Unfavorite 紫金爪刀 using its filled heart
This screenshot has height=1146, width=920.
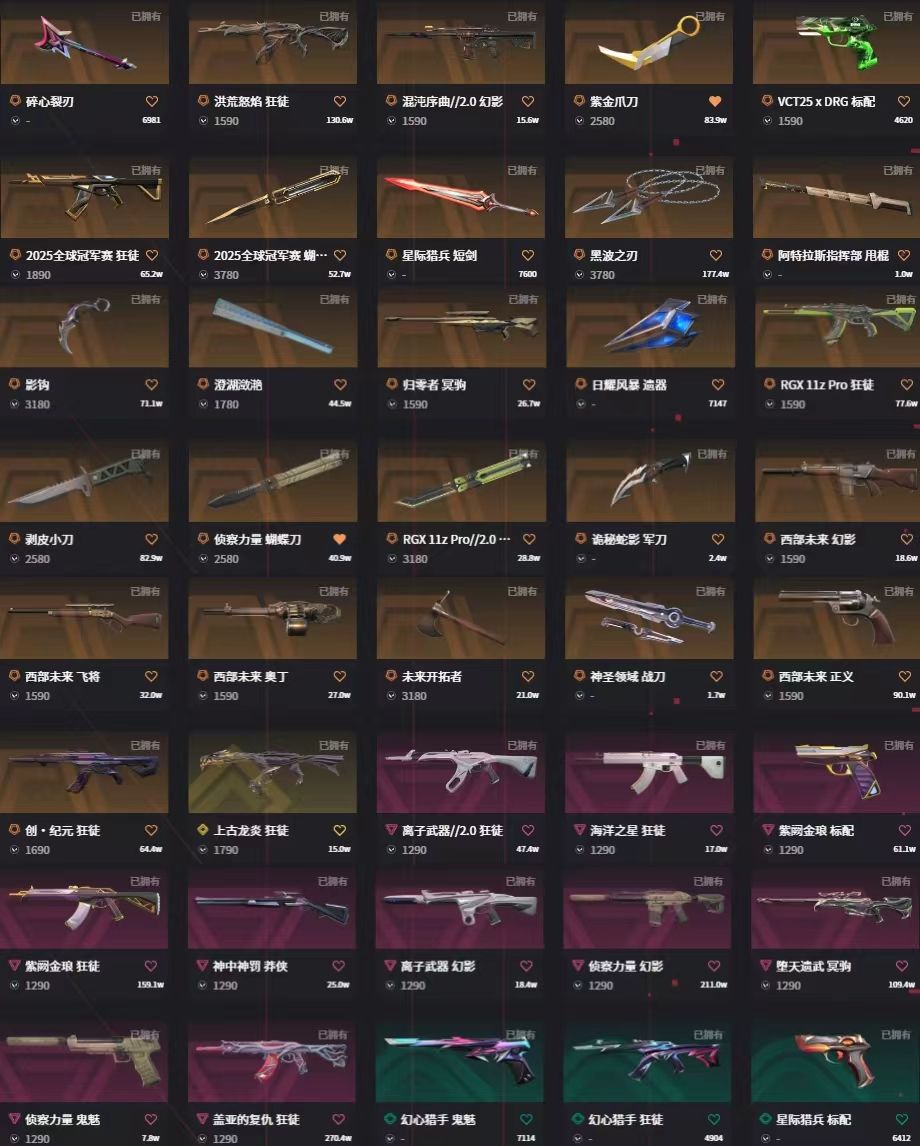coord(715,101)
